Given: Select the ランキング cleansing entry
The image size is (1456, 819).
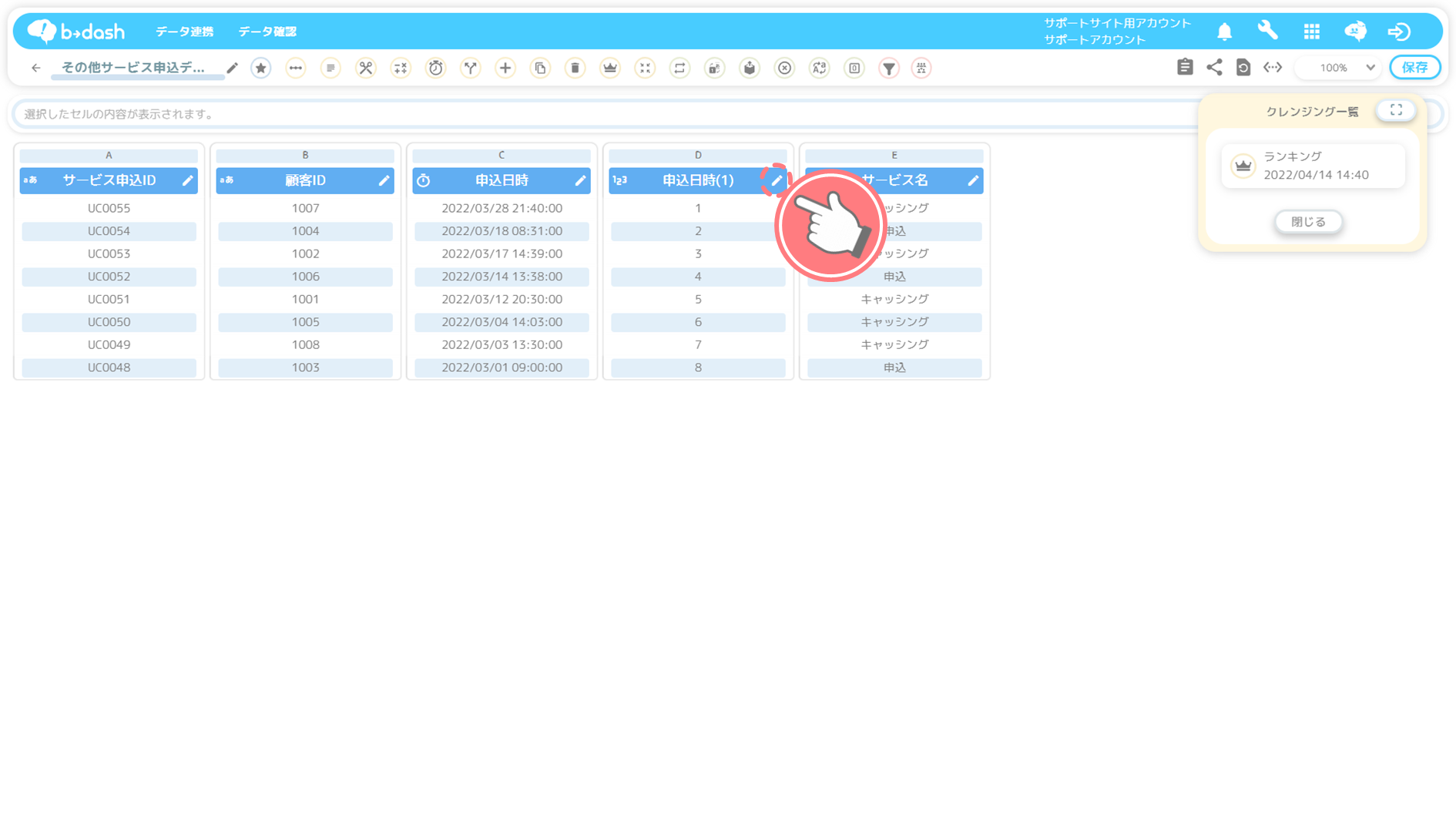Looking at the screenshot, I should click(x=1313, y=166).
